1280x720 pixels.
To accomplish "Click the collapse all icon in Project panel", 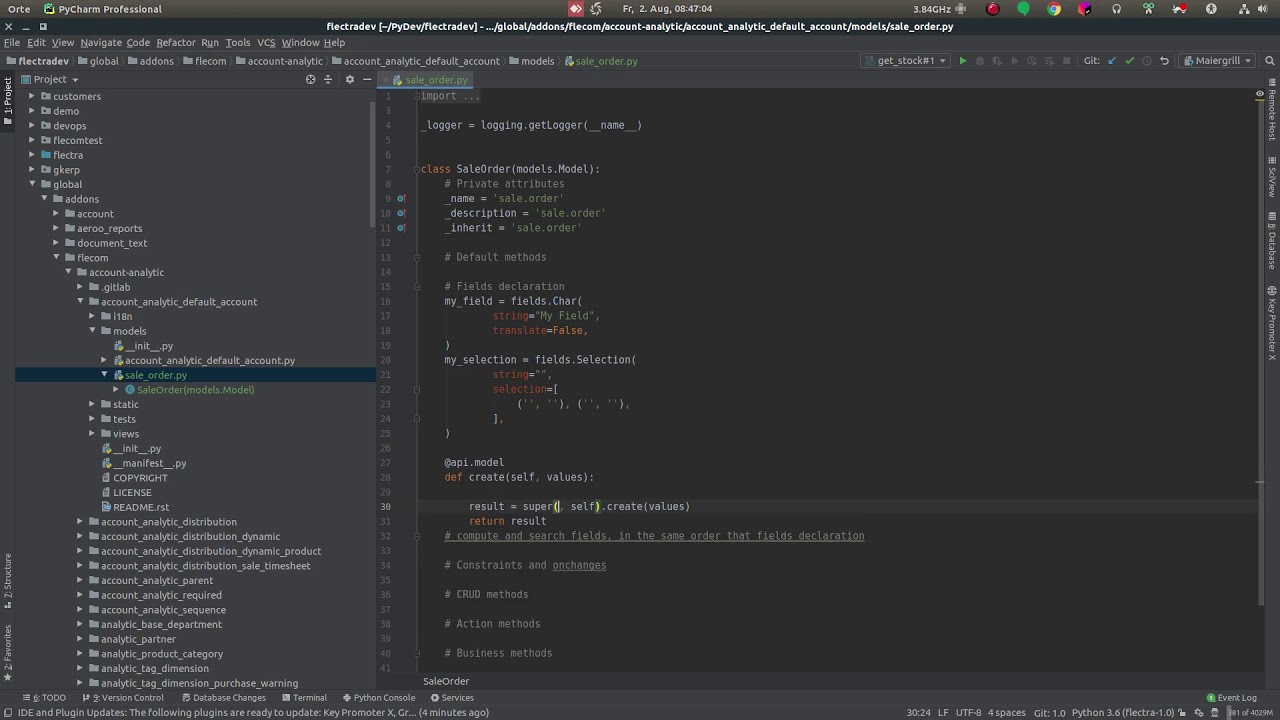I will [328, 79].
